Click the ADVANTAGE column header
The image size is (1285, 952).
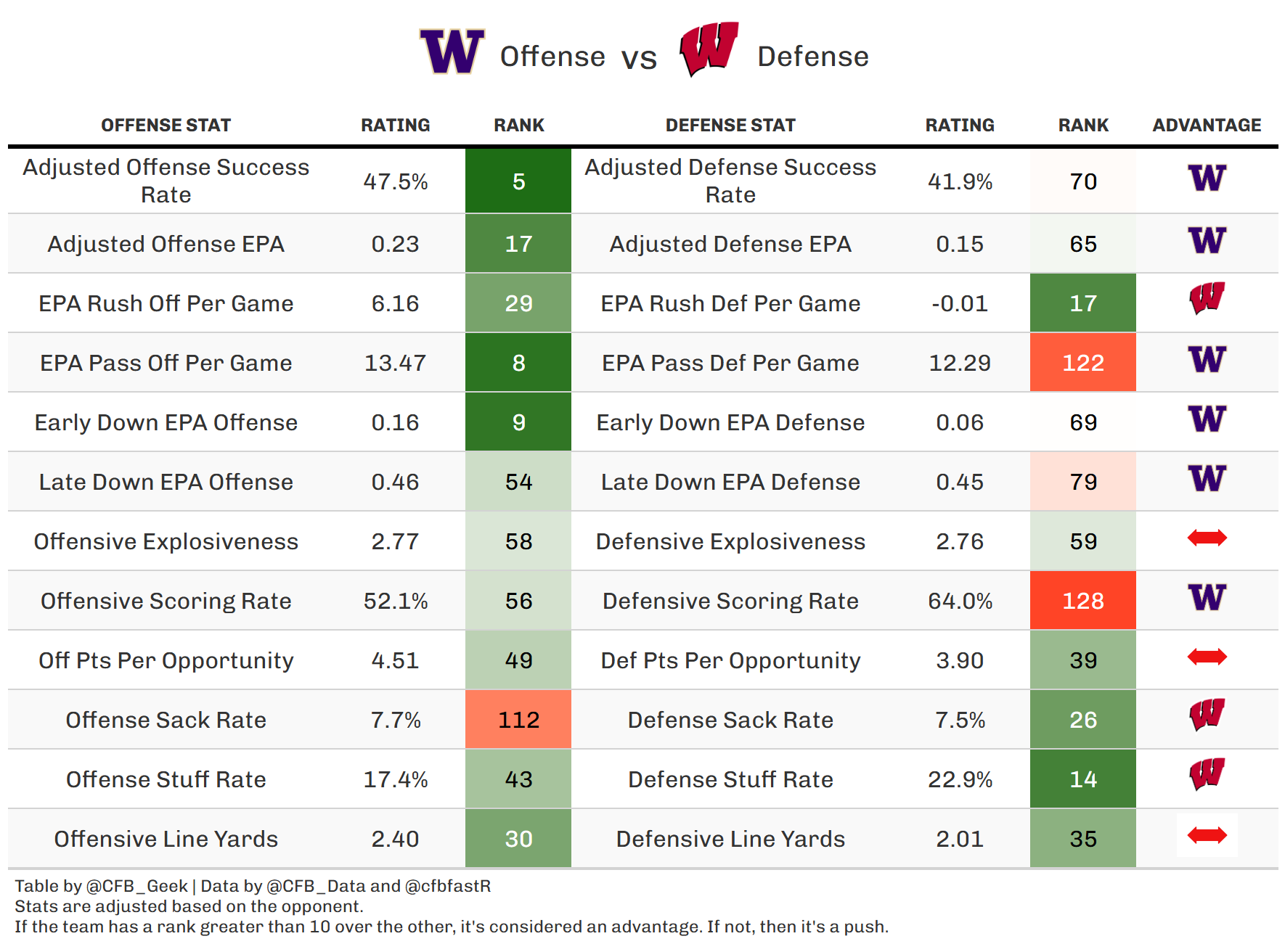click(x=1207, y=126)
